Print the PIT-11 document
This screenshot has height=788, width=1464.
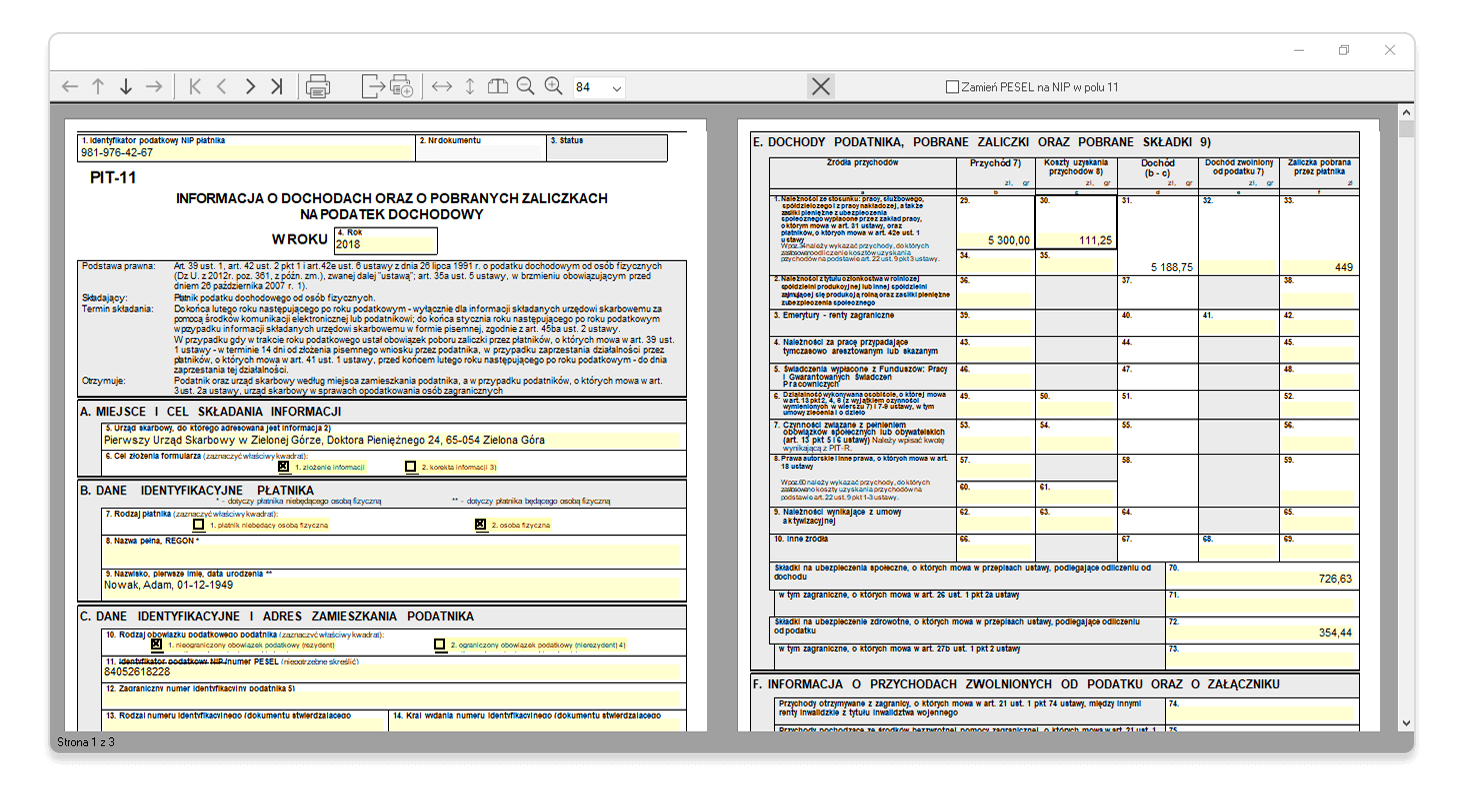318,87
